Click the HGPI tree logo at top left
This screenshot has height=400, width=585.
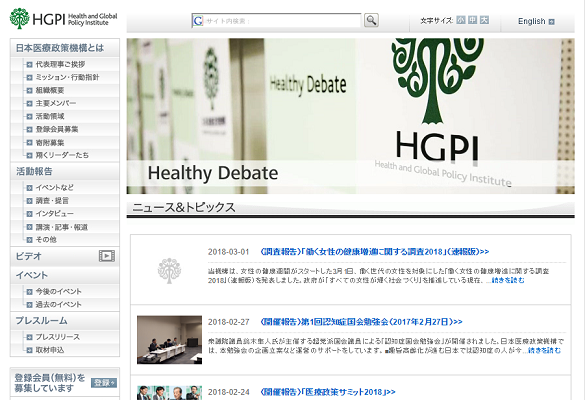[19, 19]
